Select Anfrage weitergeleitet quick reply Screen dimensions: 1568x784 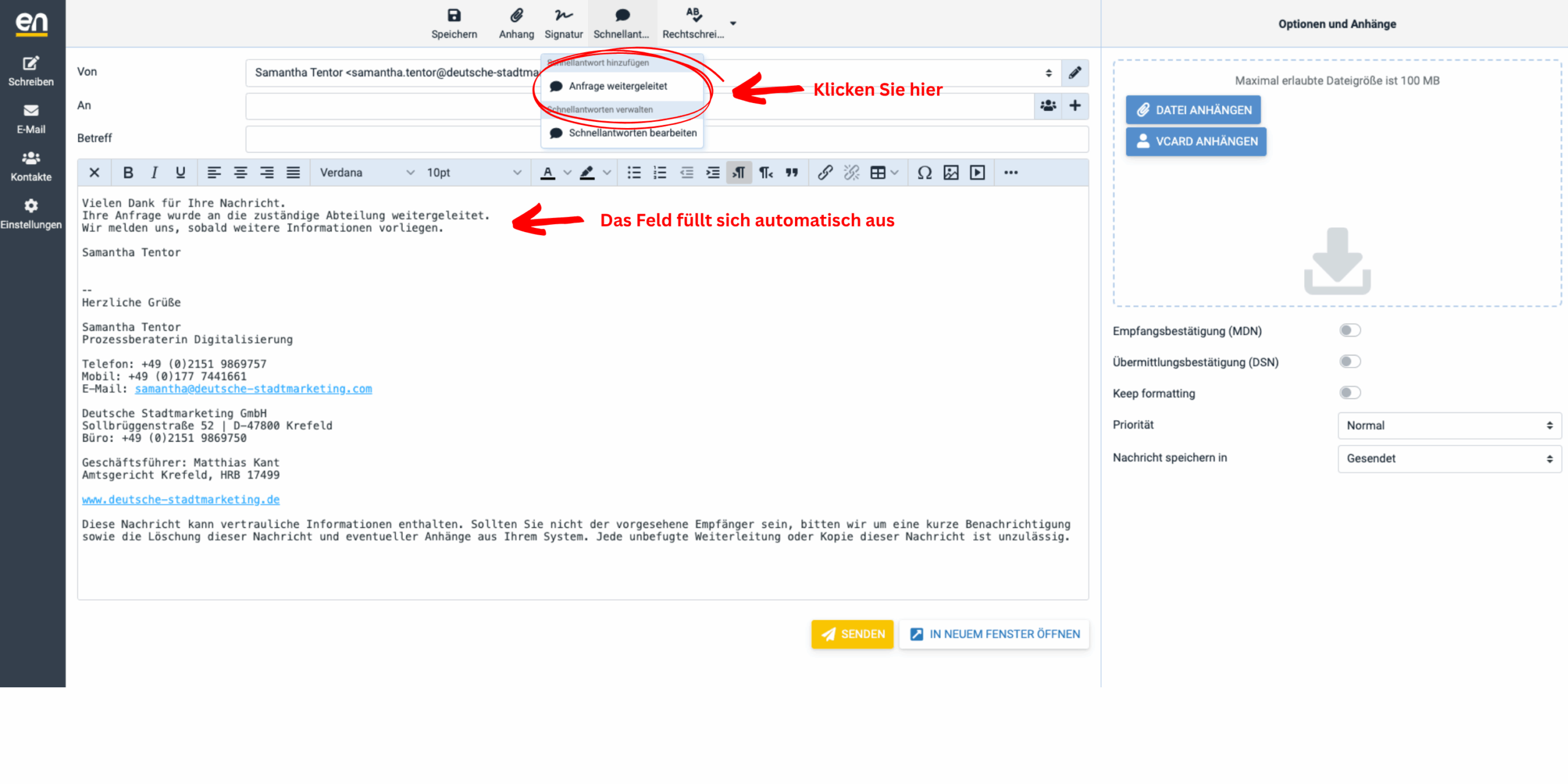coord(617,86)
